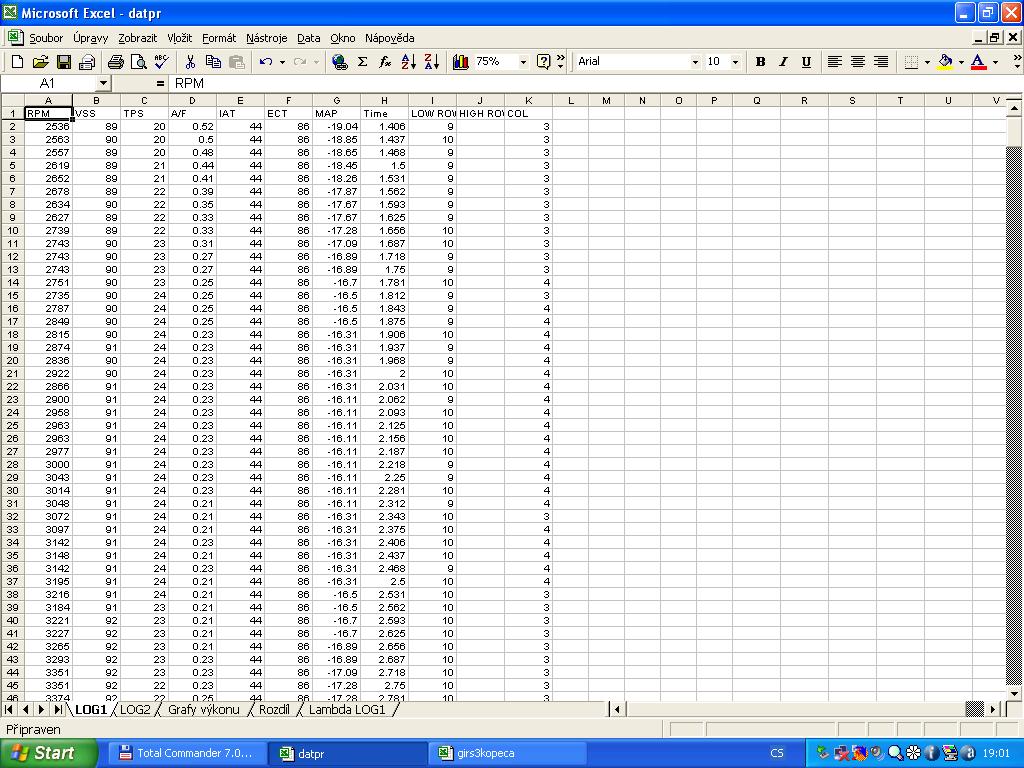Open the zoom percentage dropdown
This screenshot has width=1024, height=768.
[522, 62]
